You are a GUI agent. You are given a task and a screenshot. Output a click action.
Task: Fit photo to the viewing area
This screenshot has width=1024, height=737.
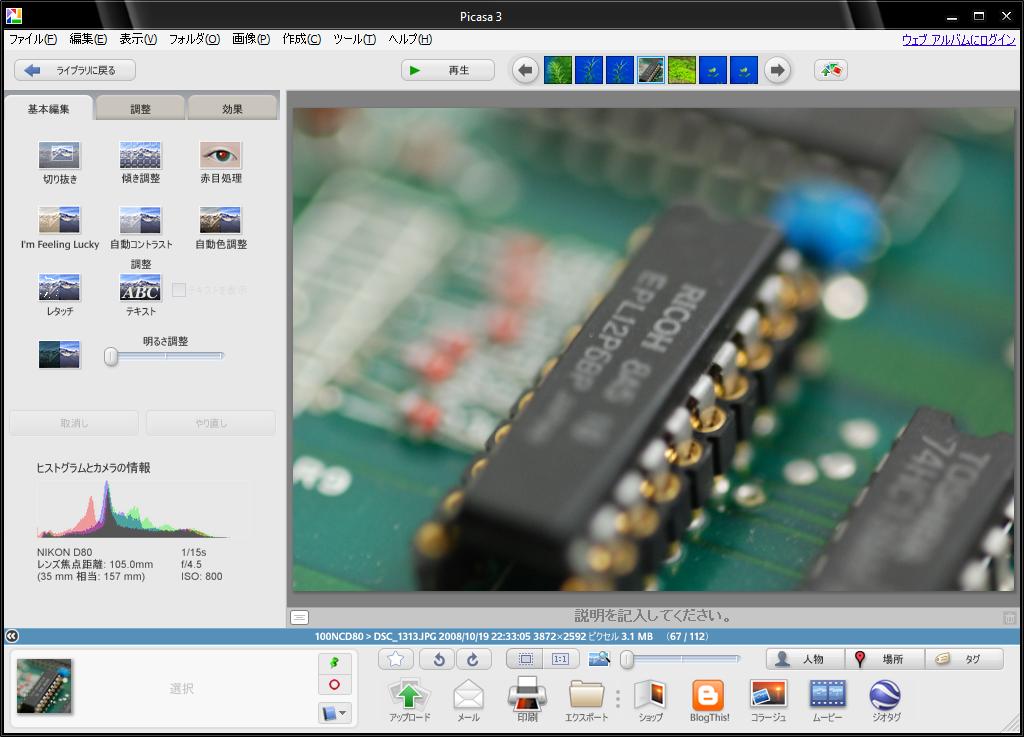(525, 659)
